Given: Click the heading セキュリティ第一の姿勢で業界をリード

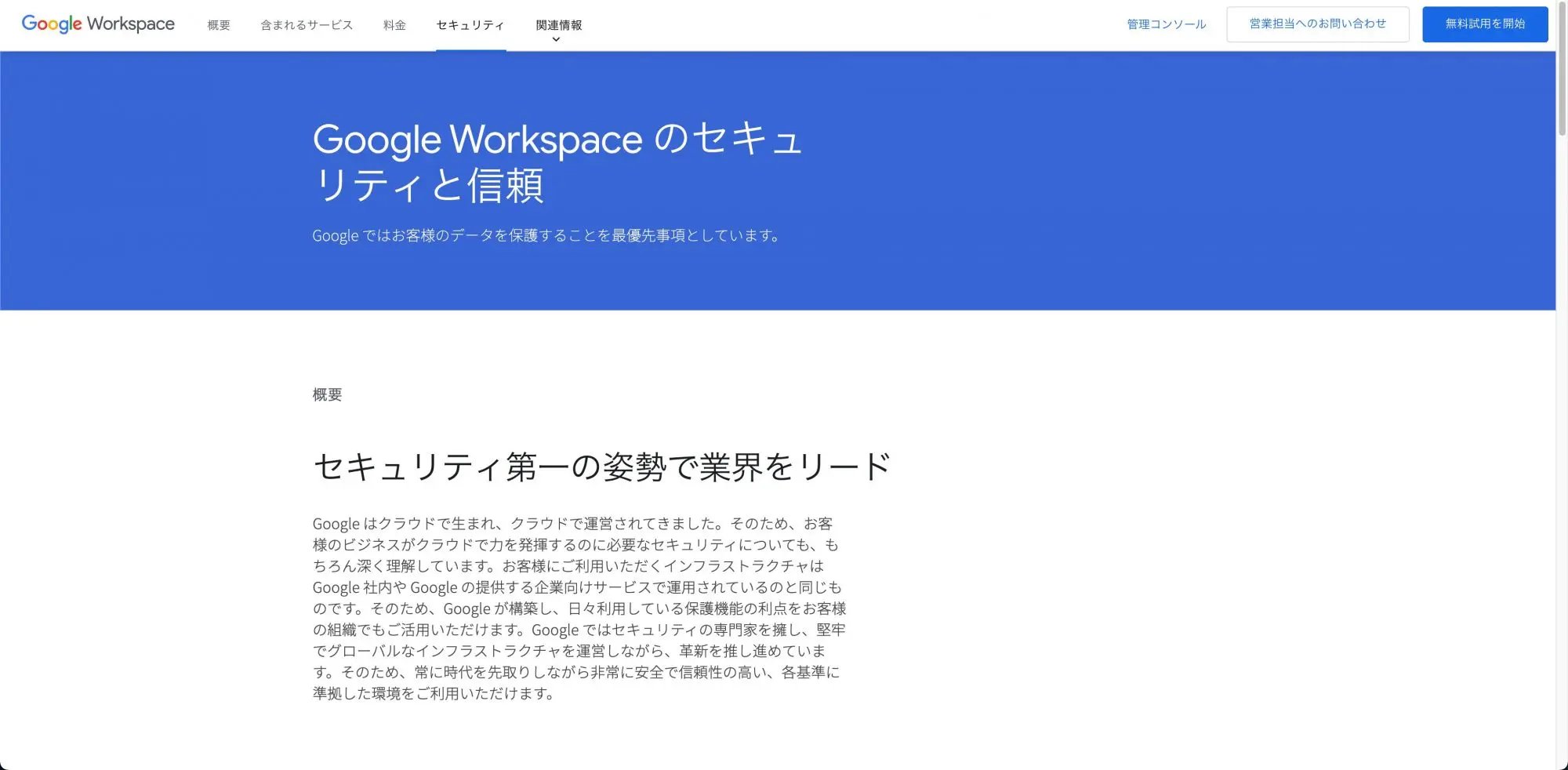Looking at the screenshot, I should (601, 467).
